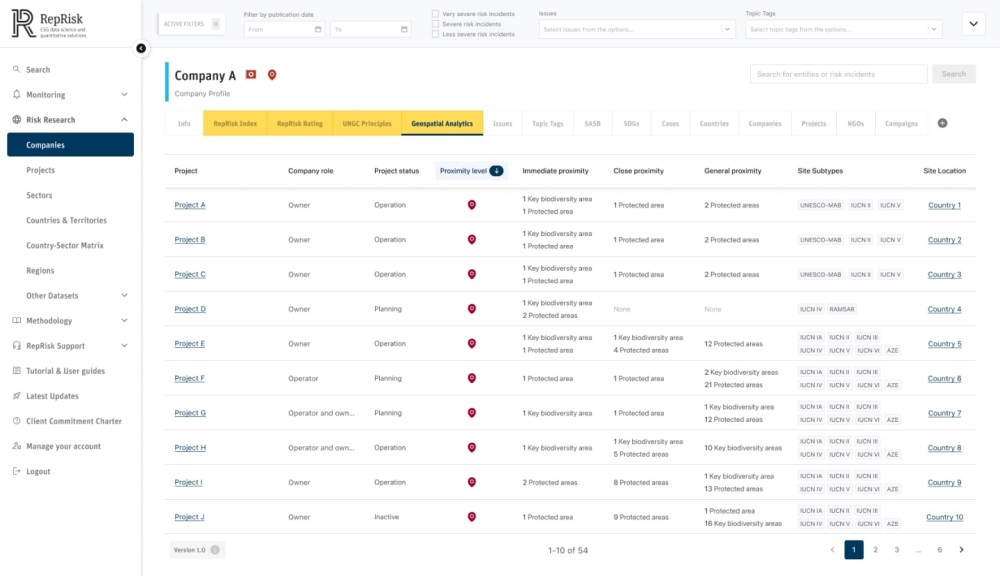Click the location pin icon beside Company A
Viewport: 1000px width, 576px height.
[271, 75]
